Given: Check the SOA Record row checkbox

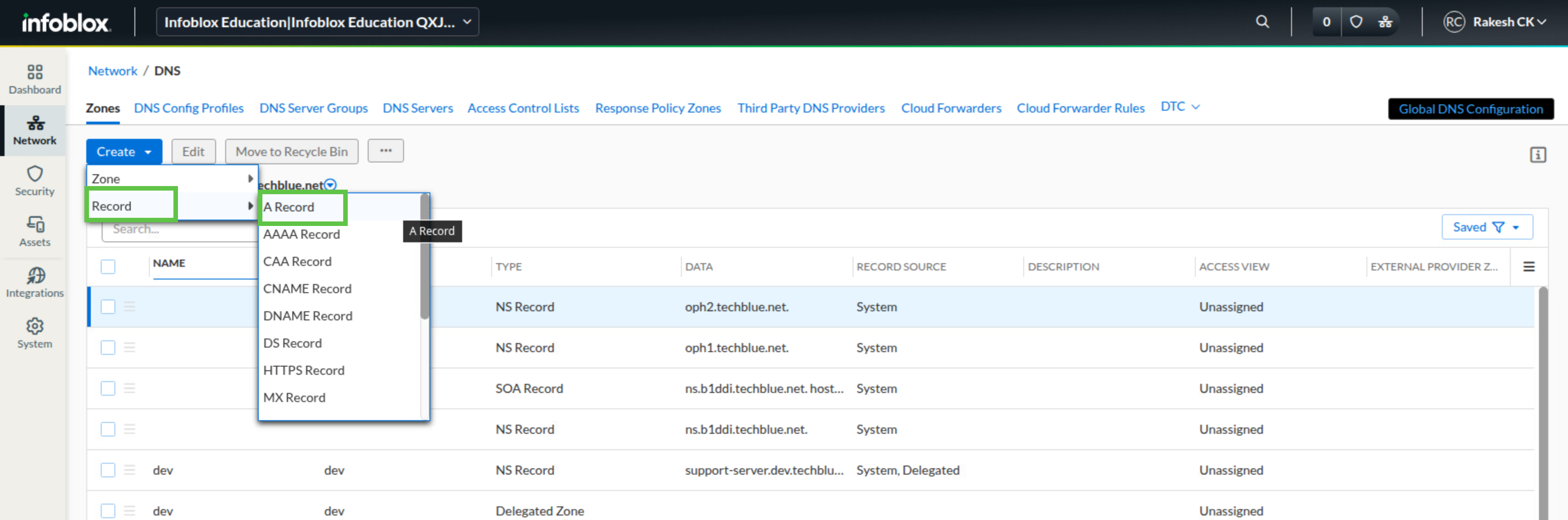Looking at the screenshot, I should pos(108,388).
